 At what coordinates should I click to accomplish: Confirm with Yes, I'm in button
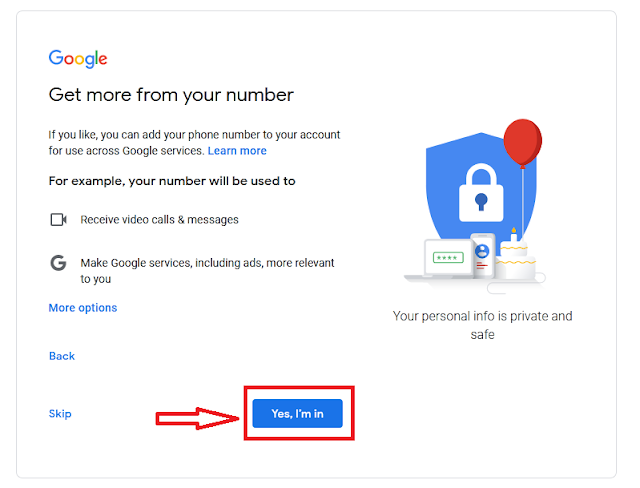coord(298,413)
